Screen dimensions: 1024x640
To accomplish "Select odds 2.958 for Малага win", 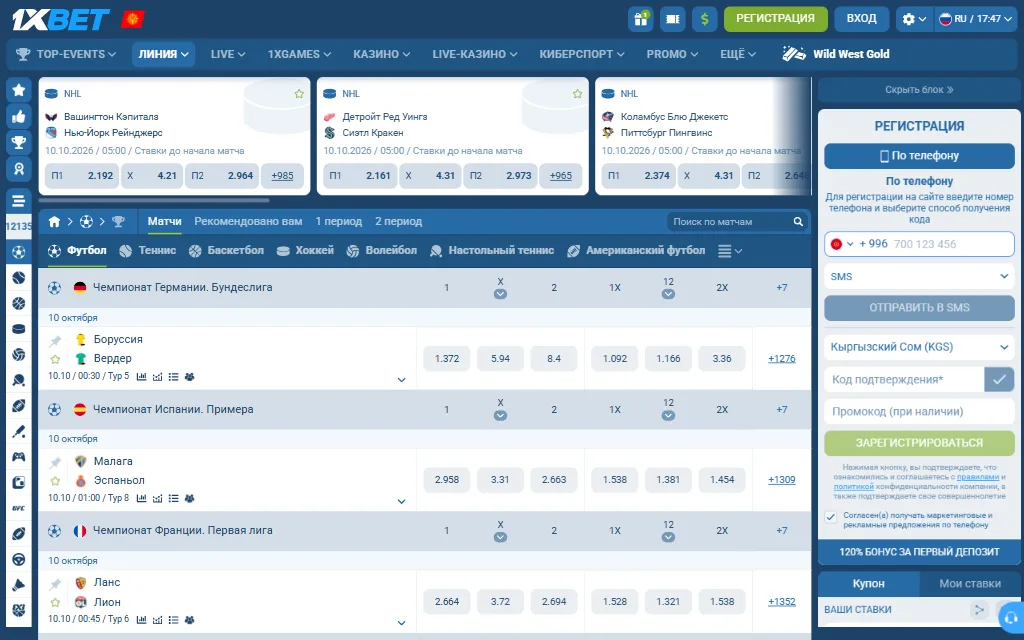I will pos(447,479).
